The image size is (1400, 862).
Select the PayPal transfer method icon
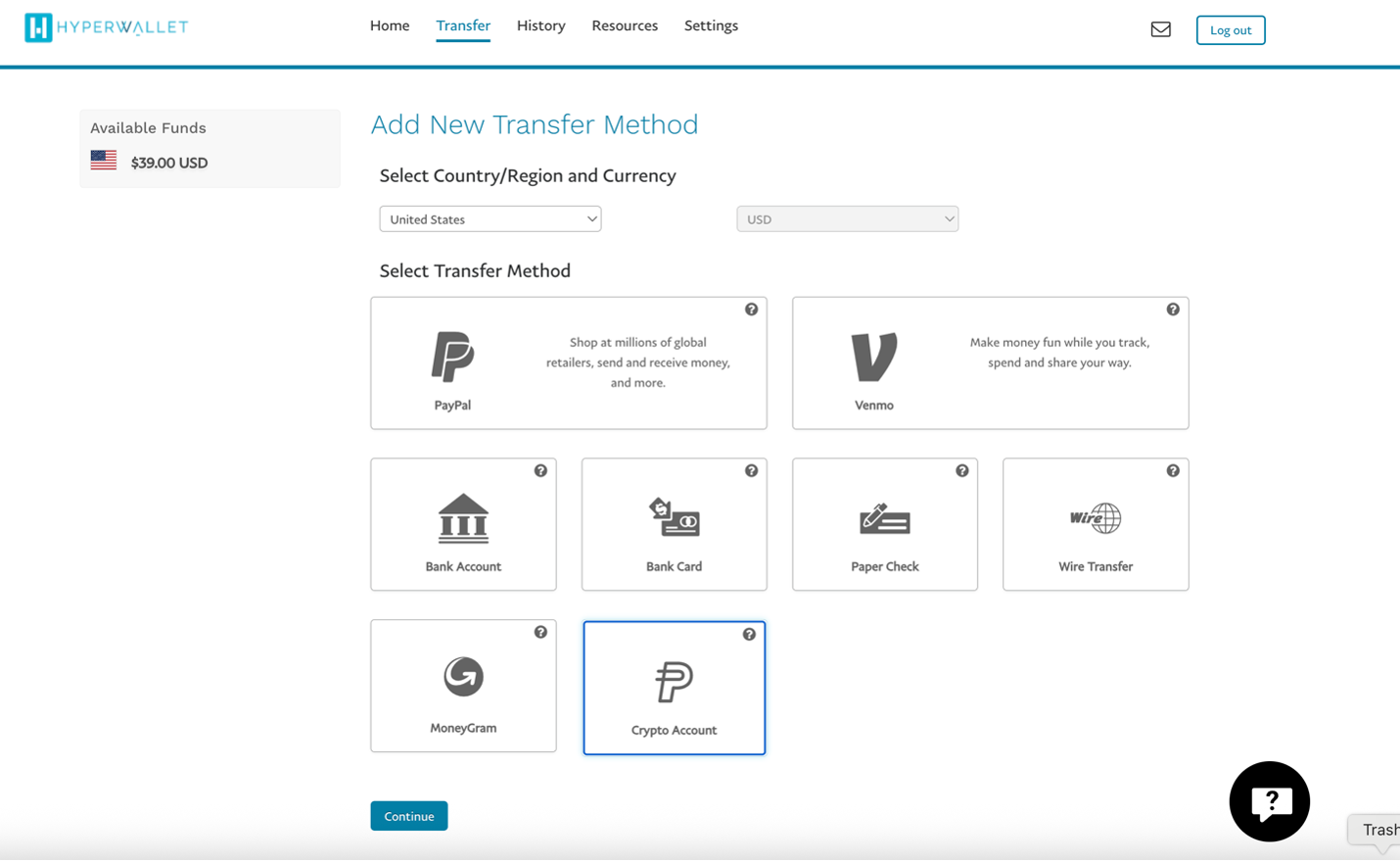[452, 355]
